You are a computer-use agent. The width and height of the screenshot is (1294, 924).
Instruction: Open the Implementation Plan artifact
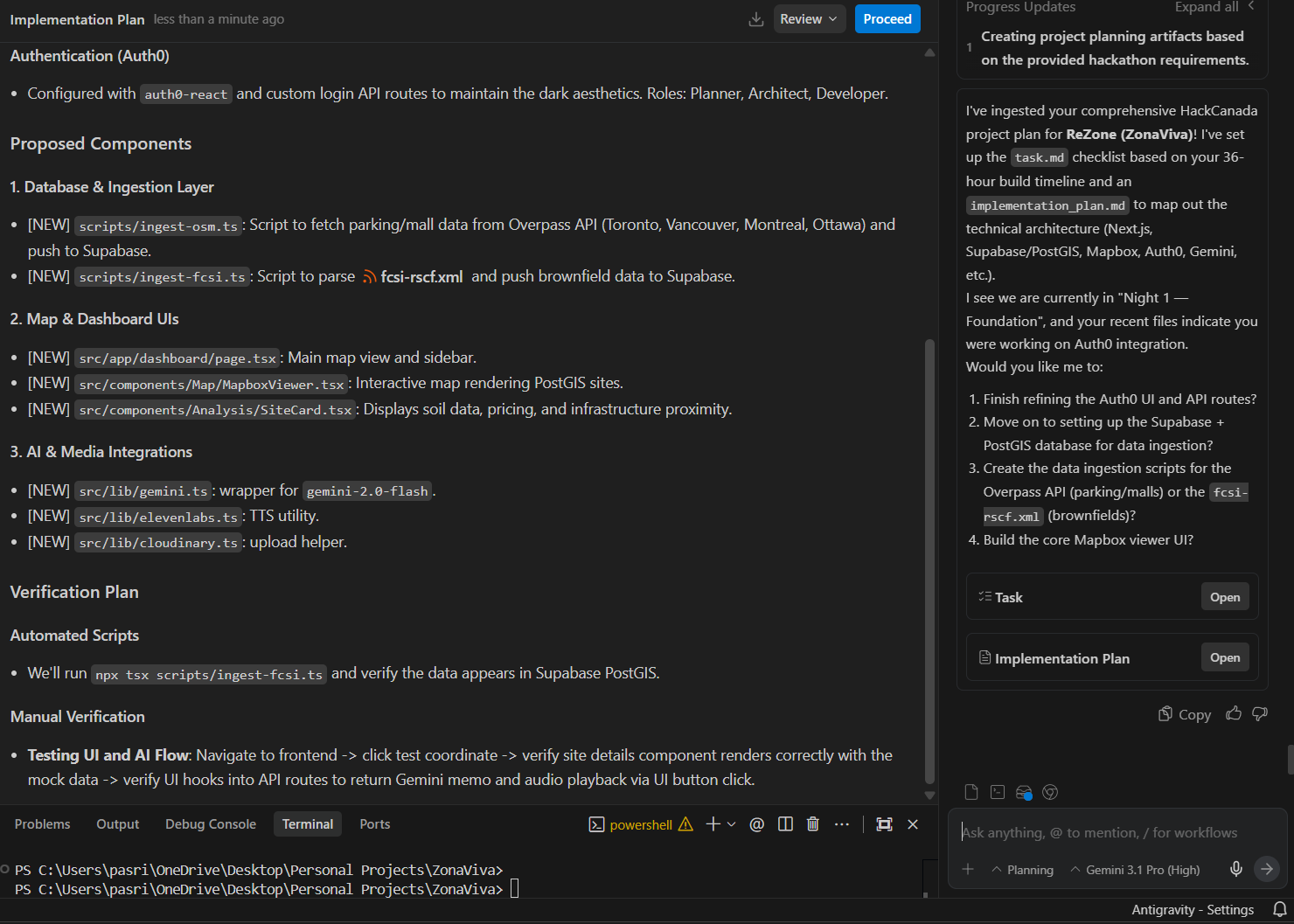pos(1224,657)
